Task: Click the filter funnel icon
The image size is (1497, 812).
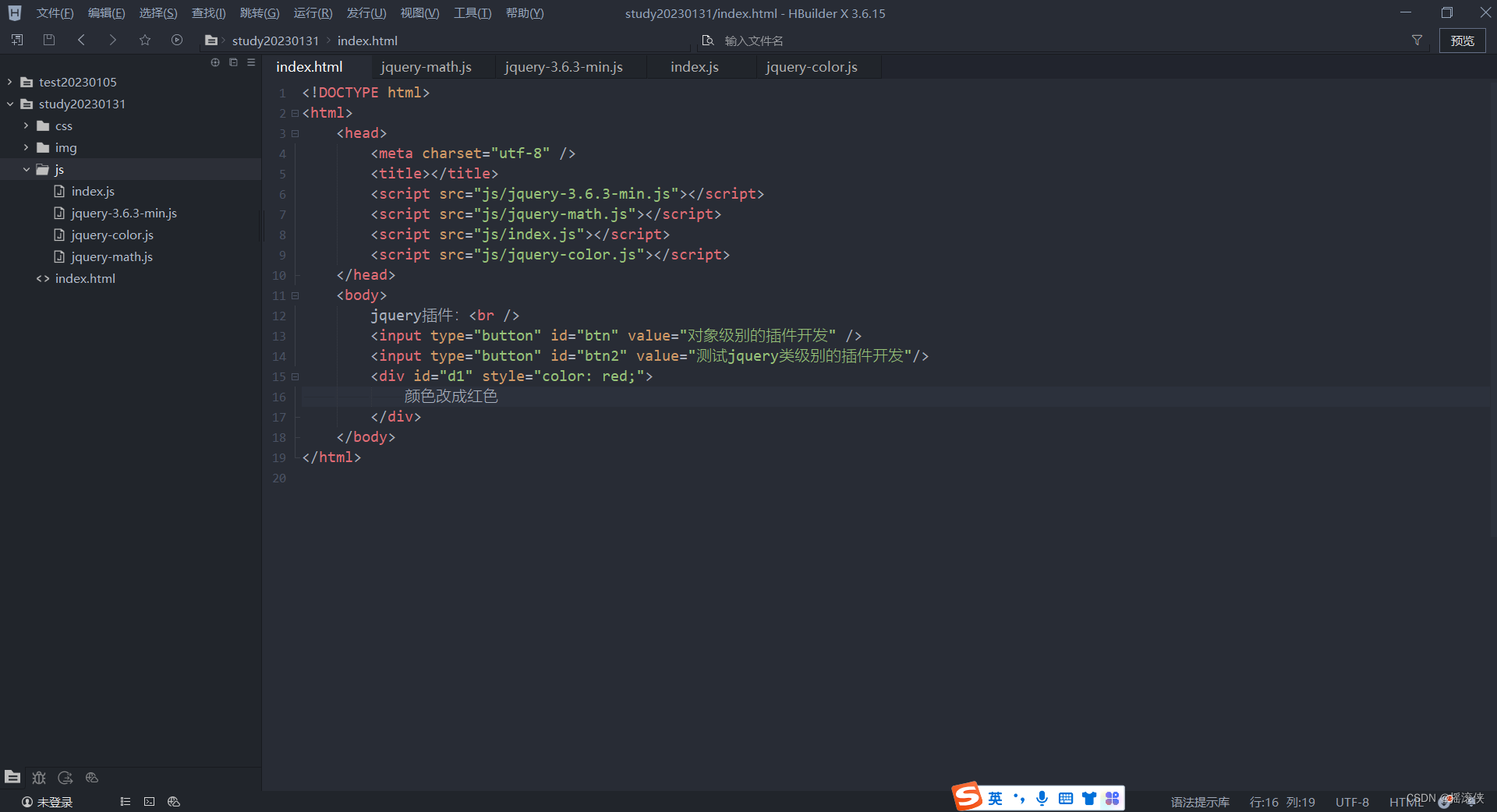Action: [1417, 40]
